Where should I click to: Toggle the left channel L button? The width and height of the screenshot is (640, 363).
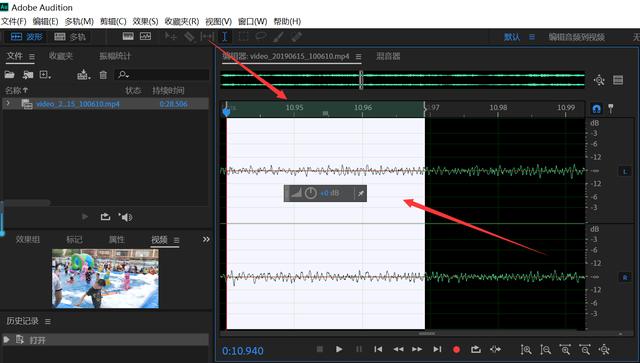pos(625,171)
